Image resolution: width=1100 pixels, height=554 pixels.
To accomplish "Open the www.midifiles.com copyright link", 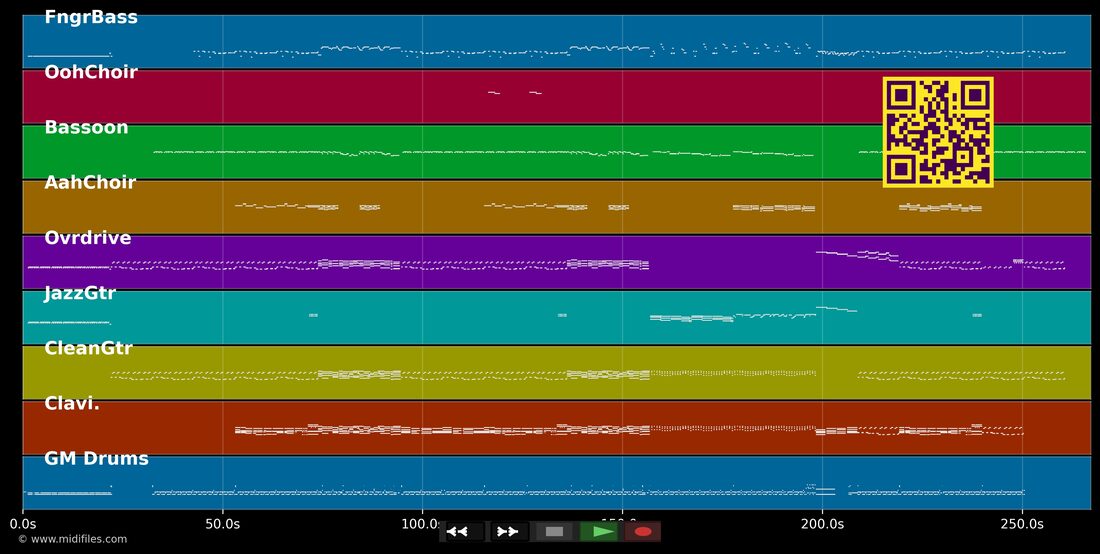I will [x=73, y=539].
